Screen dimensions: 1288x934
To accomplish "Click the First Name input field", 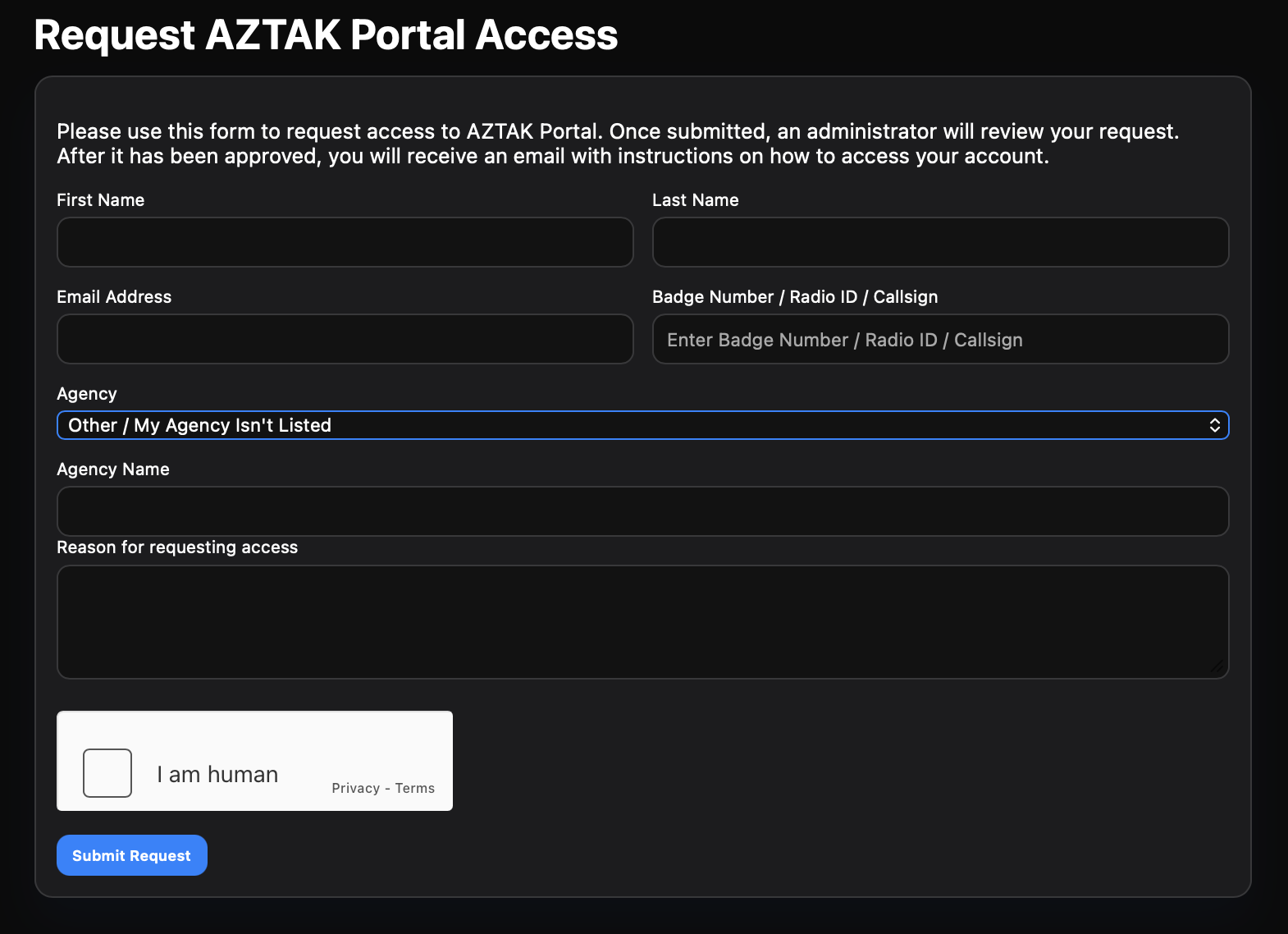I will [345, 242].
